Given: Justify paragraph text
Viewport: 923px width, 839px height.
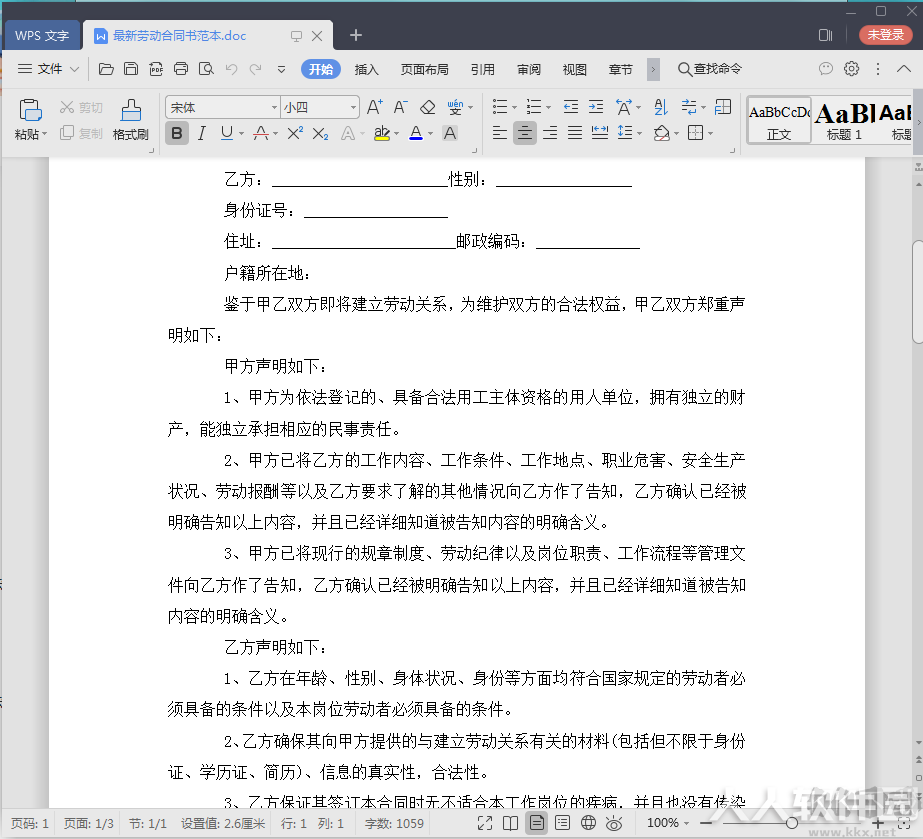Looking at the screenshot, I should [x=575, y=133].
